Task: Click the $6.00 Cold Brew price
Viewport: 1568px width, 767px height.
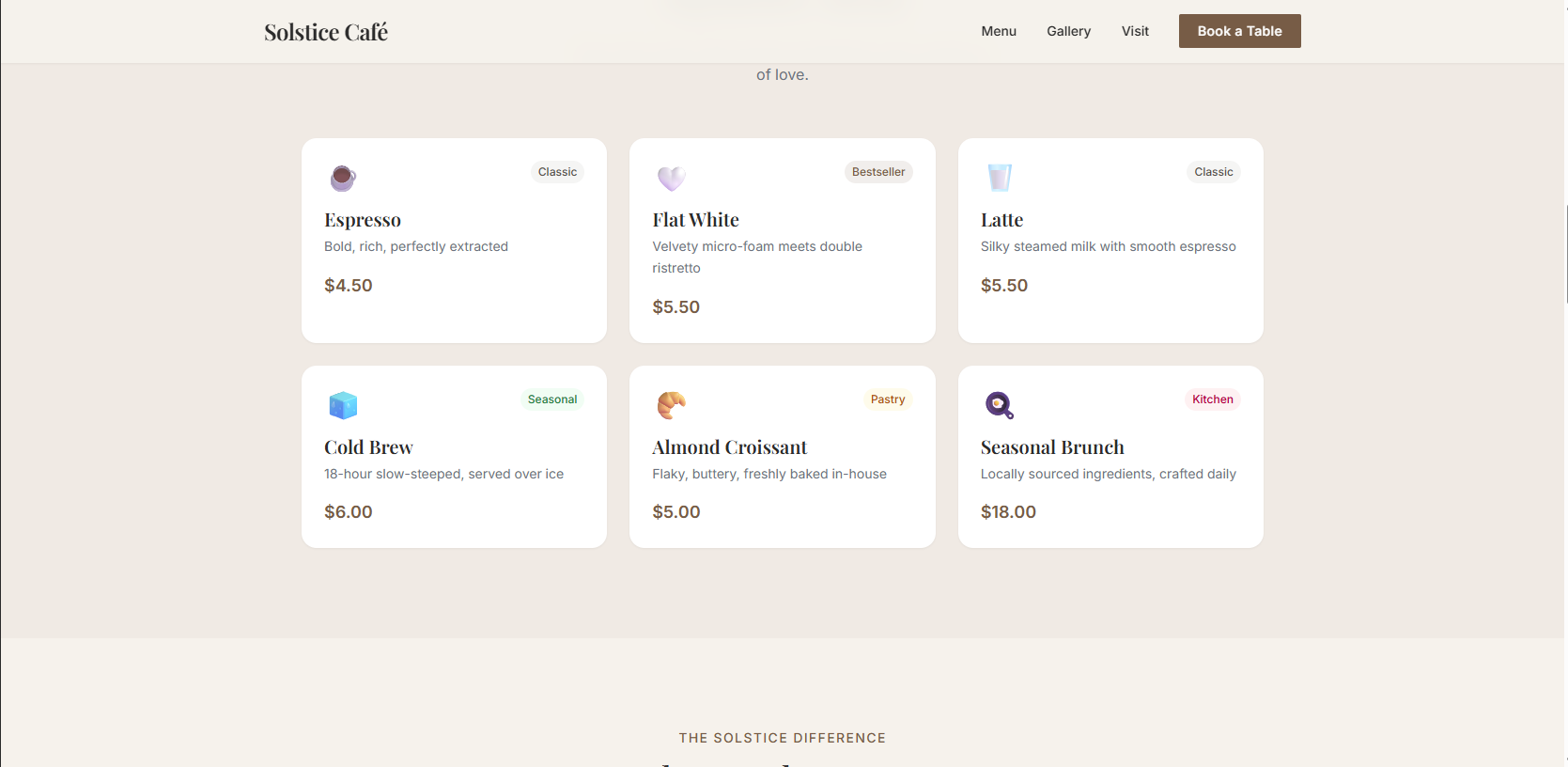Action: point(349,511)
